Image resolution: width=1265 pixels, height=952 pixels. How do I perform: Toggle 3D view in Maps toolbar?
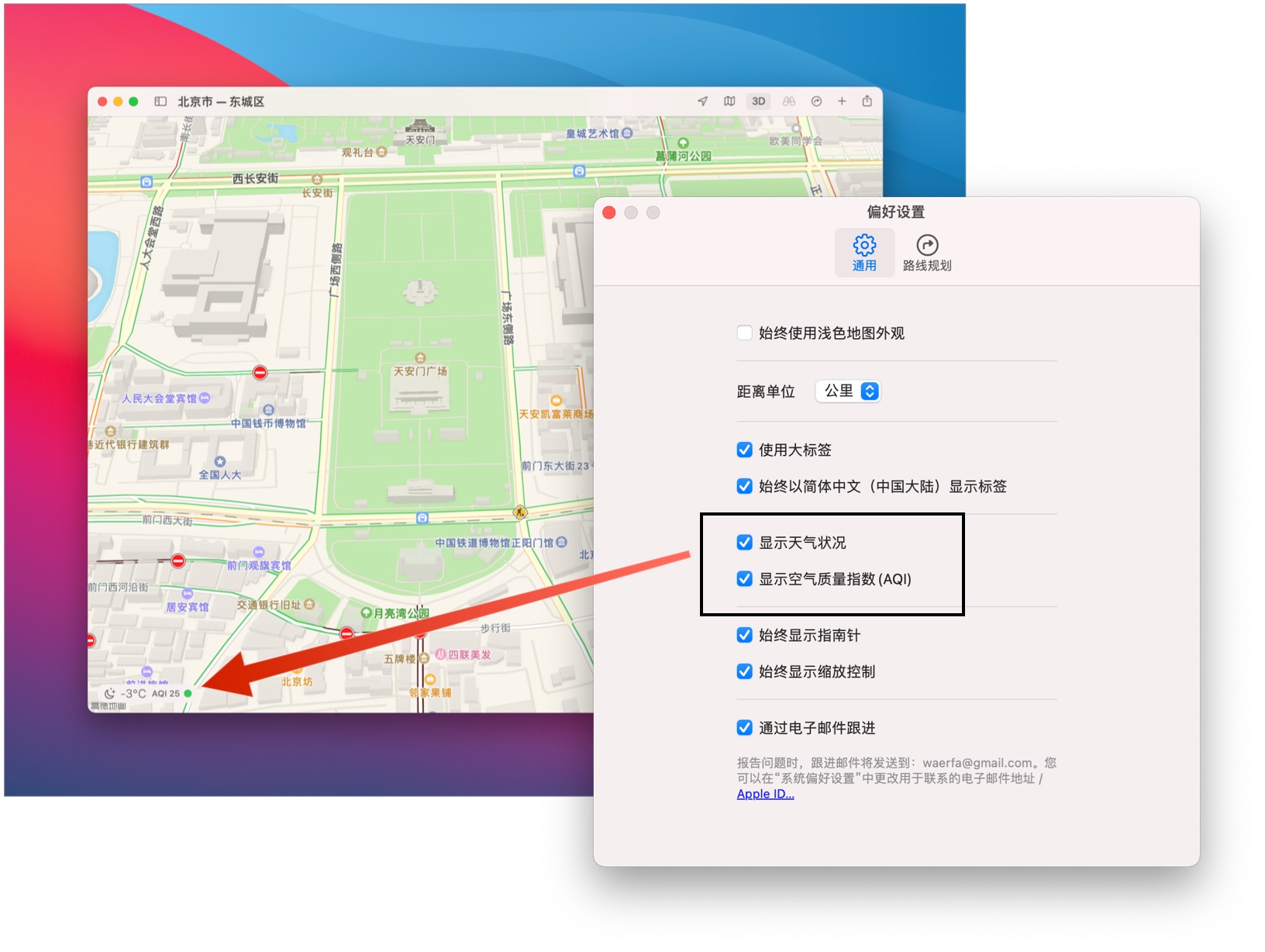pyautogui.click(x=758, y=102)
